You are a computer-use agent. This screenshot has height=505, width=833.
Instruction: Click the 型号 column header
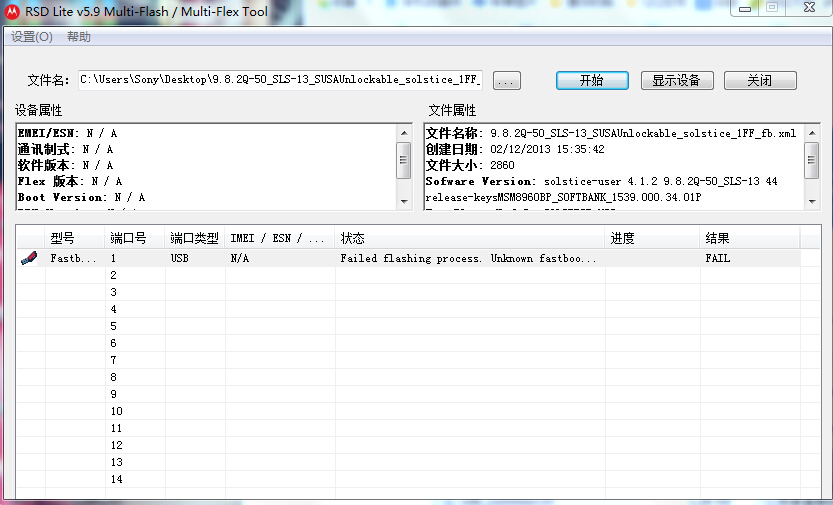point(75,238)
